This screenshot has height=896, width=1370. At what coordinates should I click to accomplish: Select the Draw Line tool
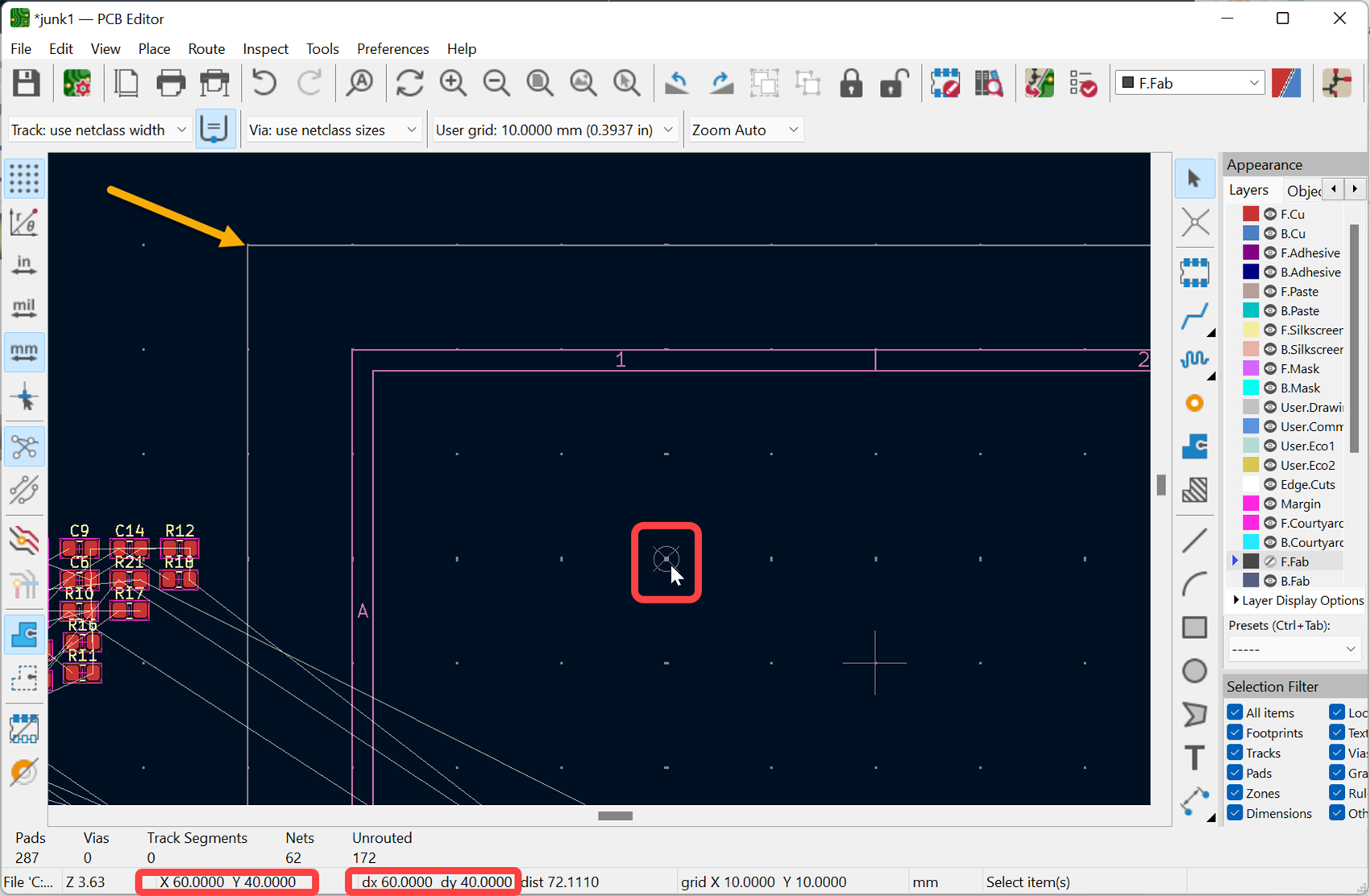click(1194, 540)
